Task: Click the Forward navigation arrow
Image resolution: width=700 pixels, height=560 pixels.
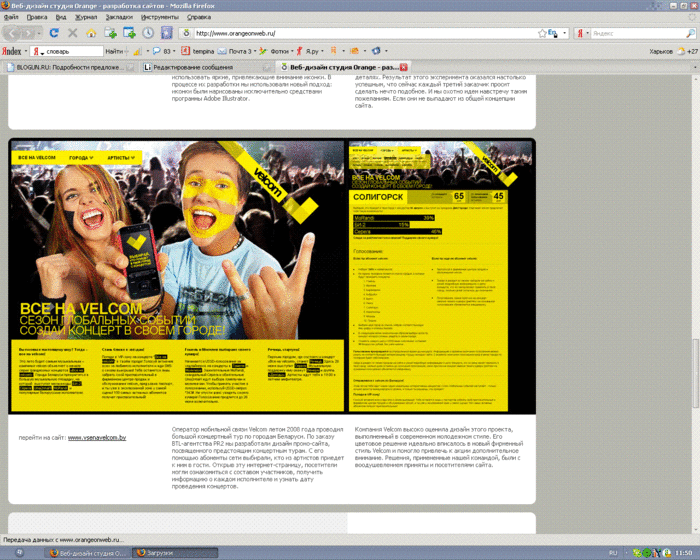Action: [28, 33]
